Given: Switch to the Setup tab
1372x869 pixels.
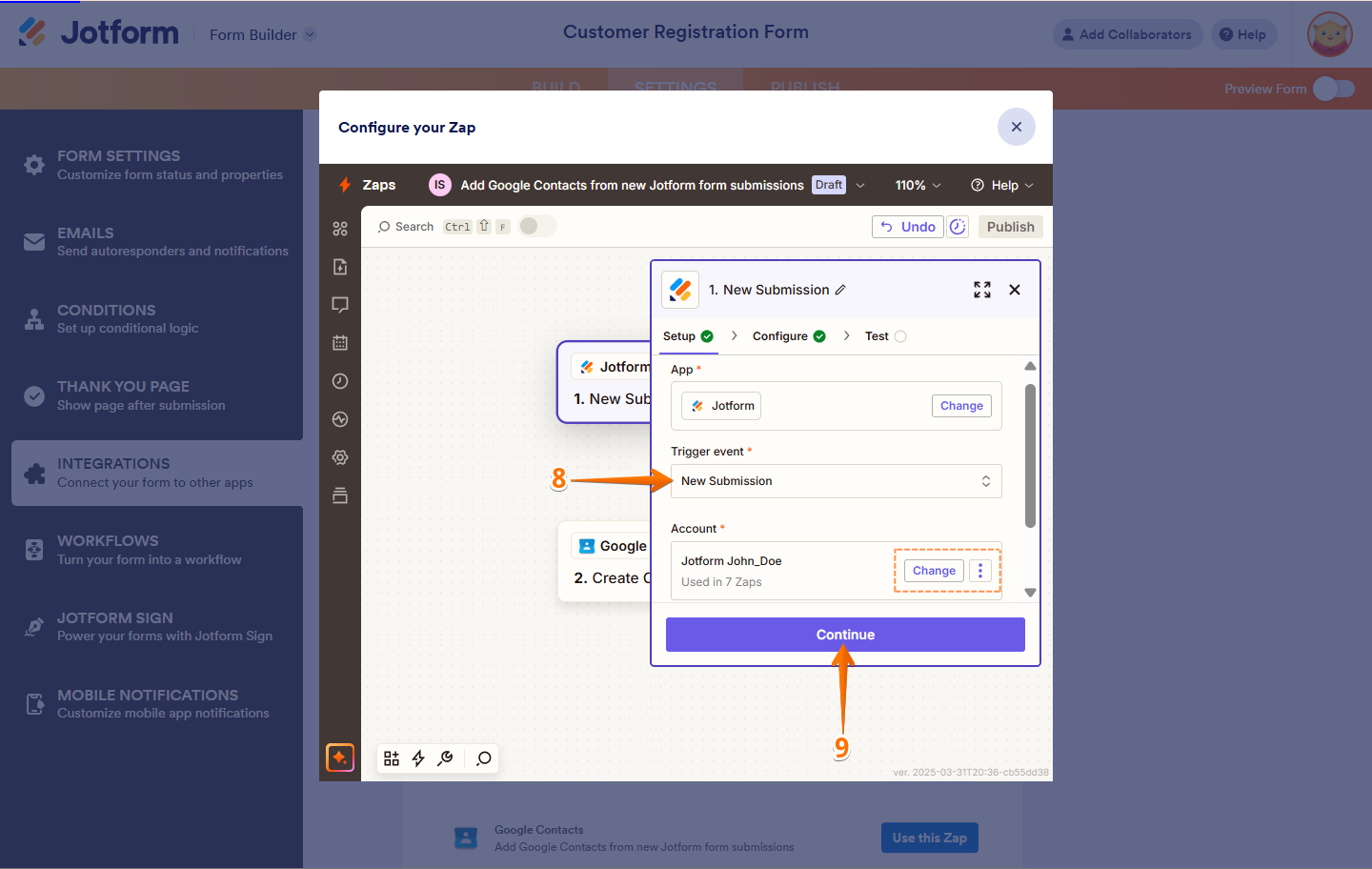Looking at the screenshot, I should tap(688, 336).
